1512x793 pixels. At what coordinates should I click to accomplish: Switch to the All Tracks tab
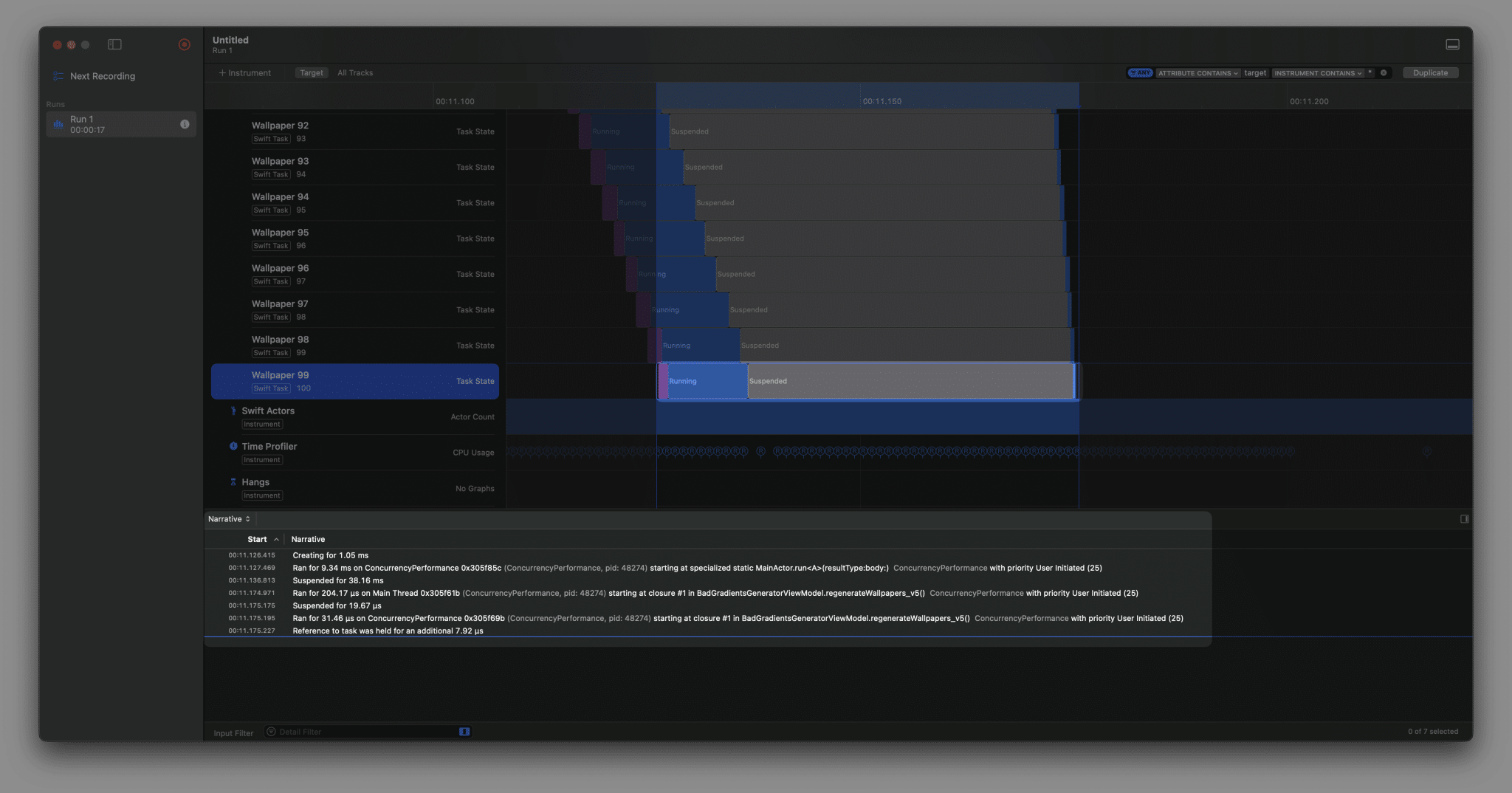(x=355, y=73)
